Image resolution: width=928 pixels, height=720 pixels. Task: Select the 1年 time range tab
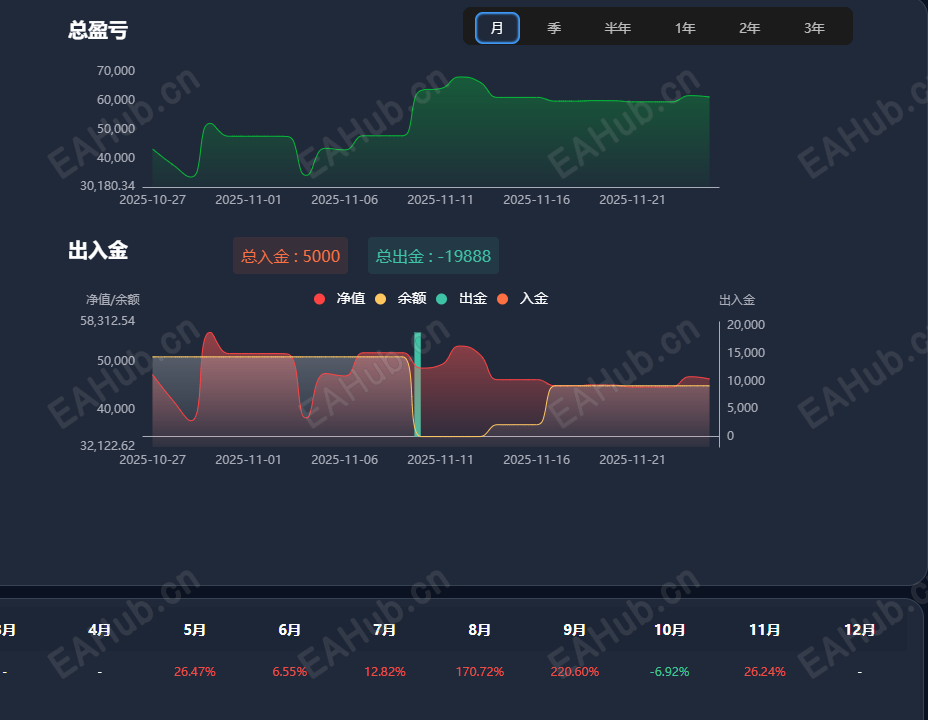[685, 28]
